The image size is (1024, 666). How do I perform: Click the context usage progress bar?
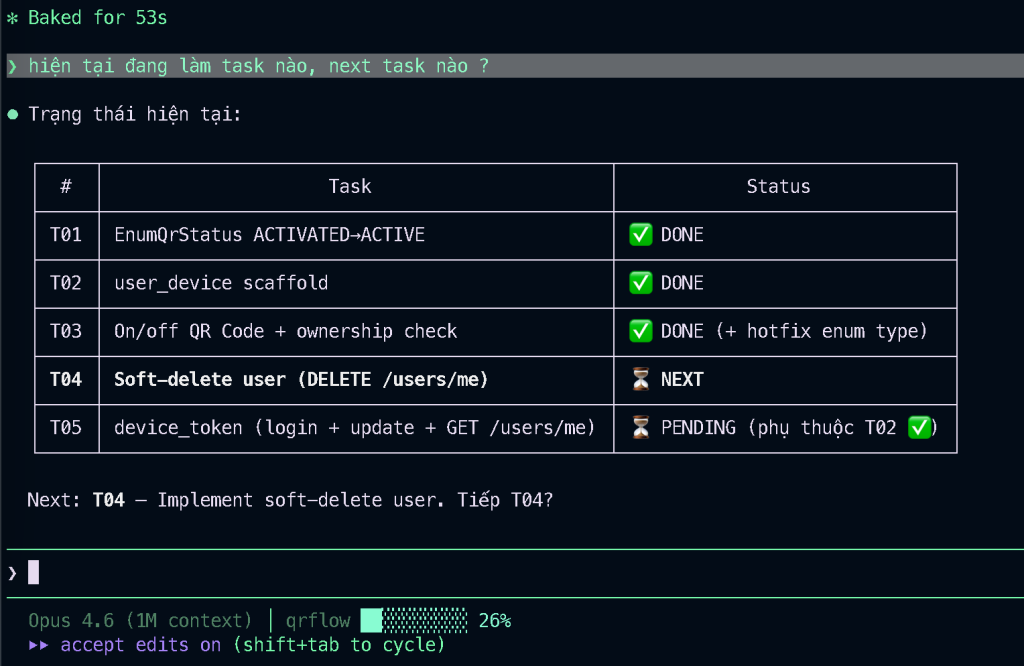coord(413,621)
